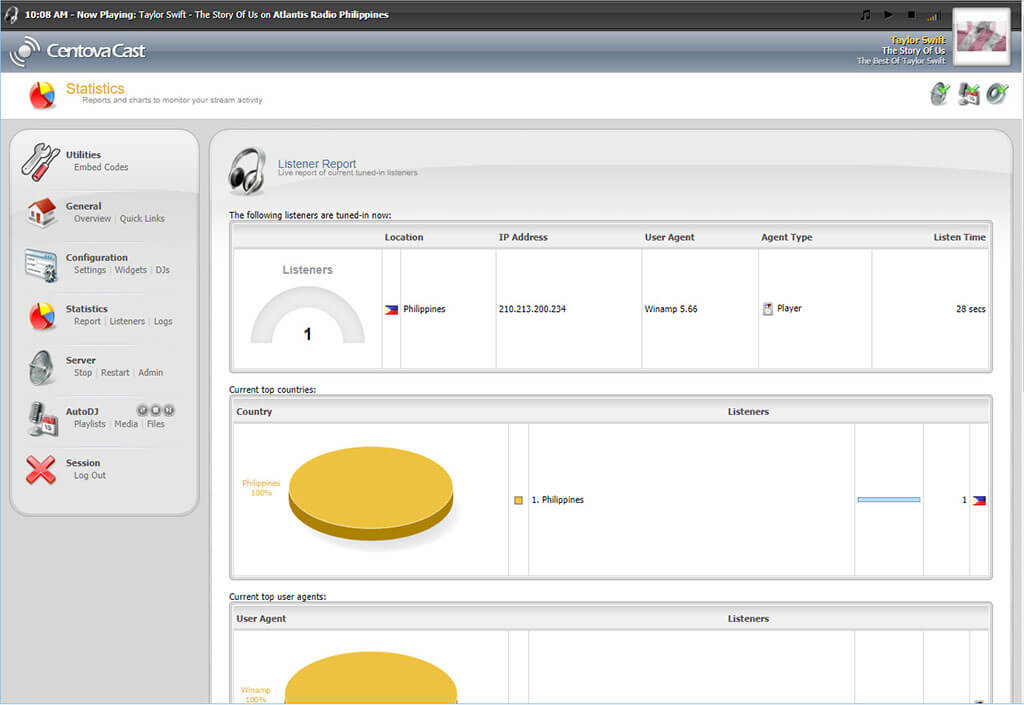Click the General house icon
Screen dimensions: 1024x705
pos(42,213)
